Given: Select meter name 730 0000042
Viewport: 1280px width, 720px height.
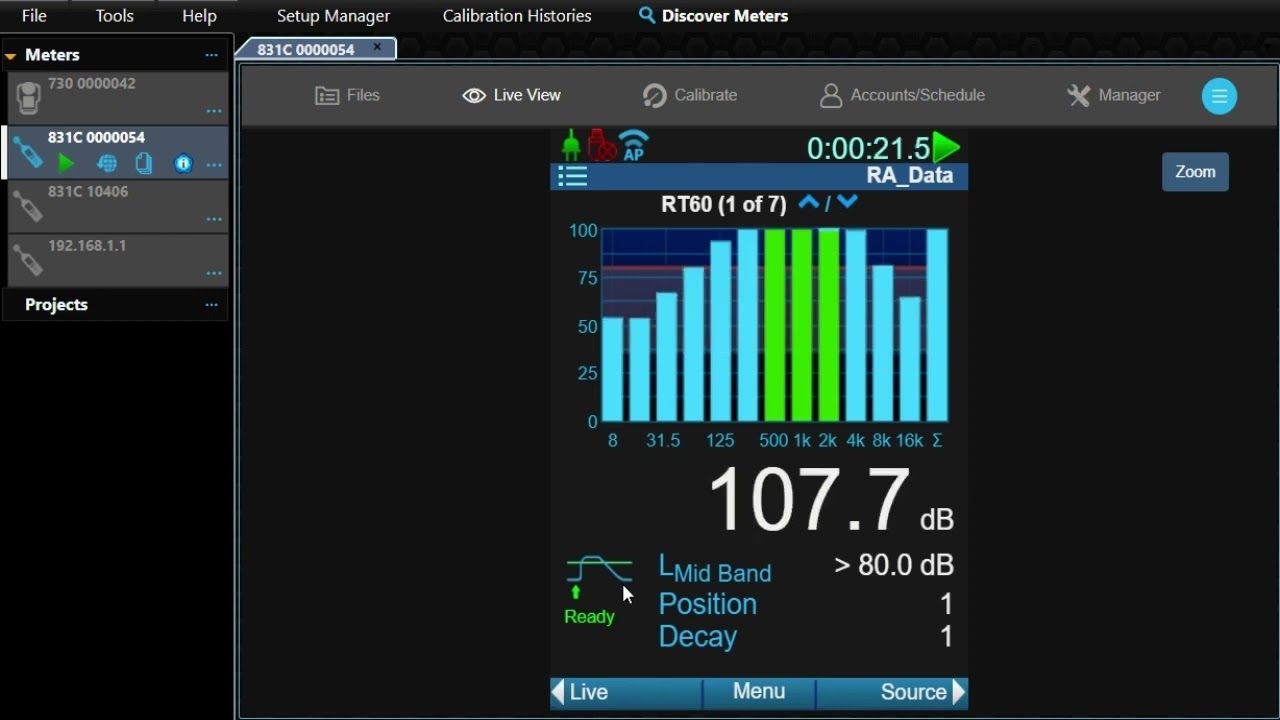Looking at the screenshot, I should pos(91,83).
